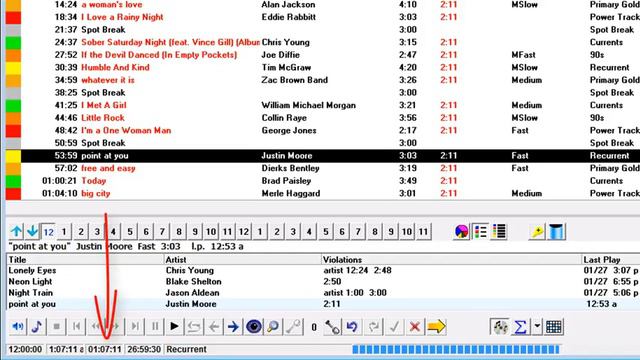The height and width of the screenshot is (360, 640).
Task: Click the 26:59:30 status bar field
Action: coord(144,349)
